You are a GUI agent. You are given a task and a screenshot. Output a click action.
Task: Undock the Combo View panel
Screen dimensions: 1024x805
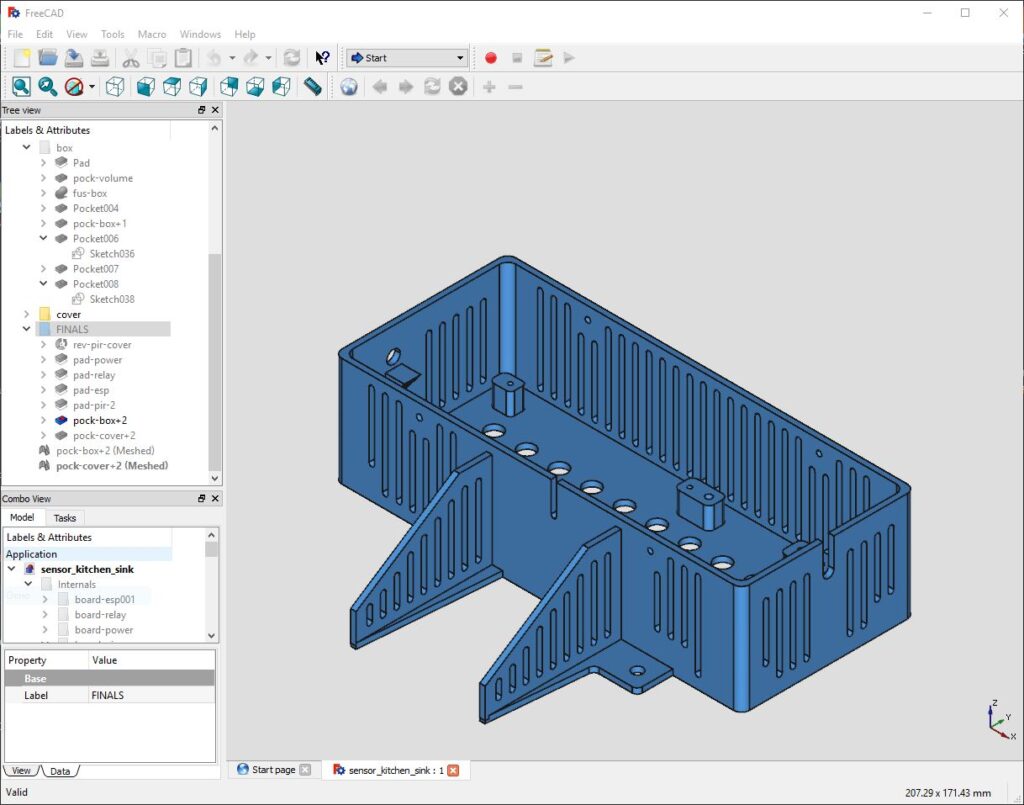point(202,498)
